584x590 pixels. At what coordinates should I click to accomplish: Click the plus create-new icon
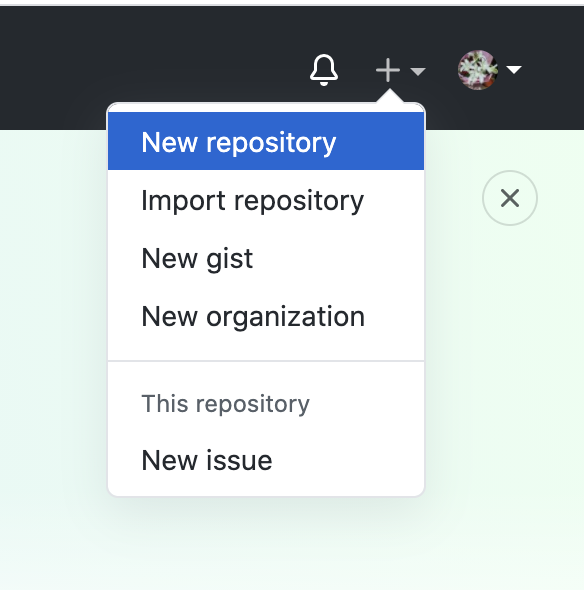click(x=388, y=70)
